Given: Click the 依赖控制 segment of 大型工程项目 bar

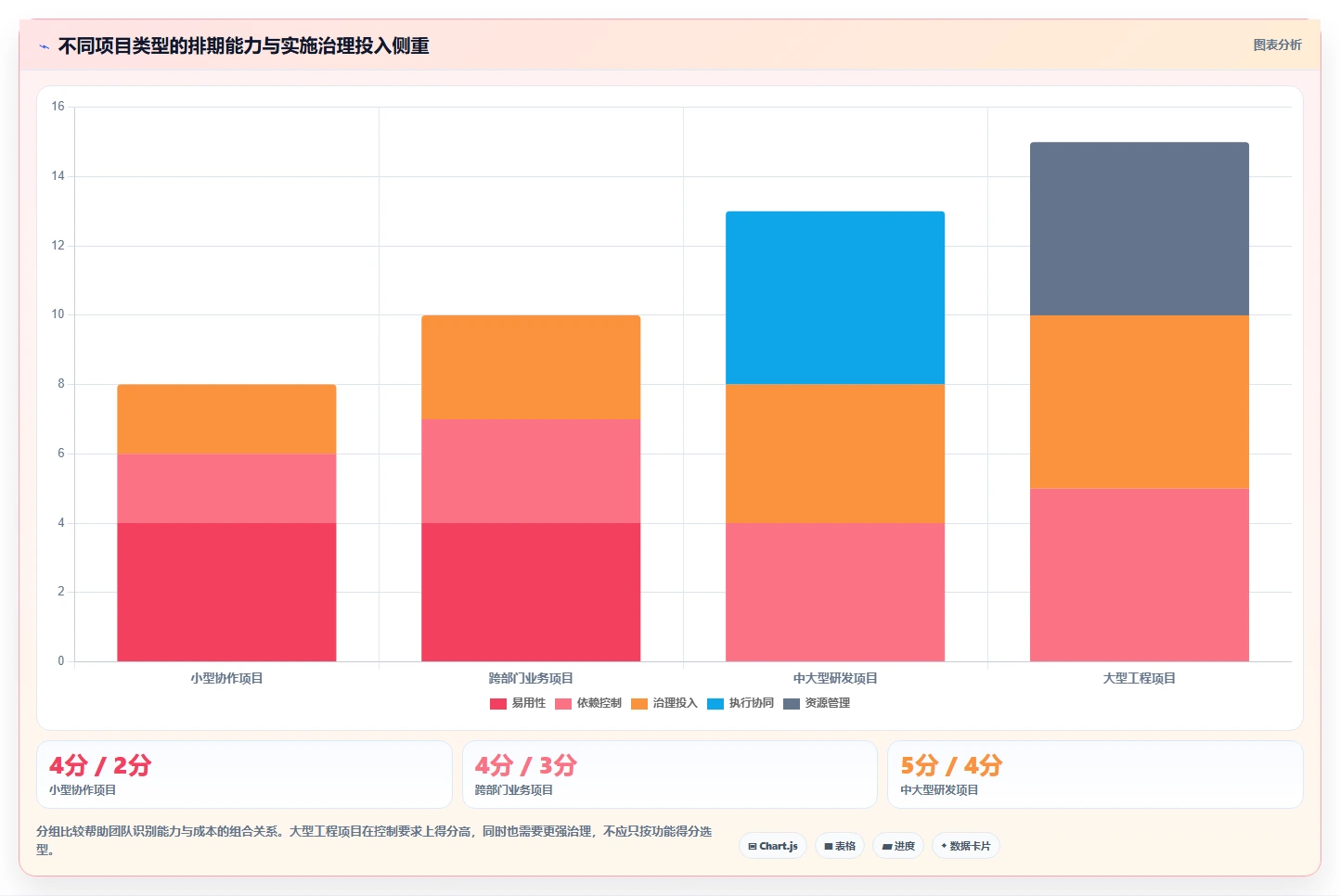Looking at the screenshot, I should [x=1140, y=575].
